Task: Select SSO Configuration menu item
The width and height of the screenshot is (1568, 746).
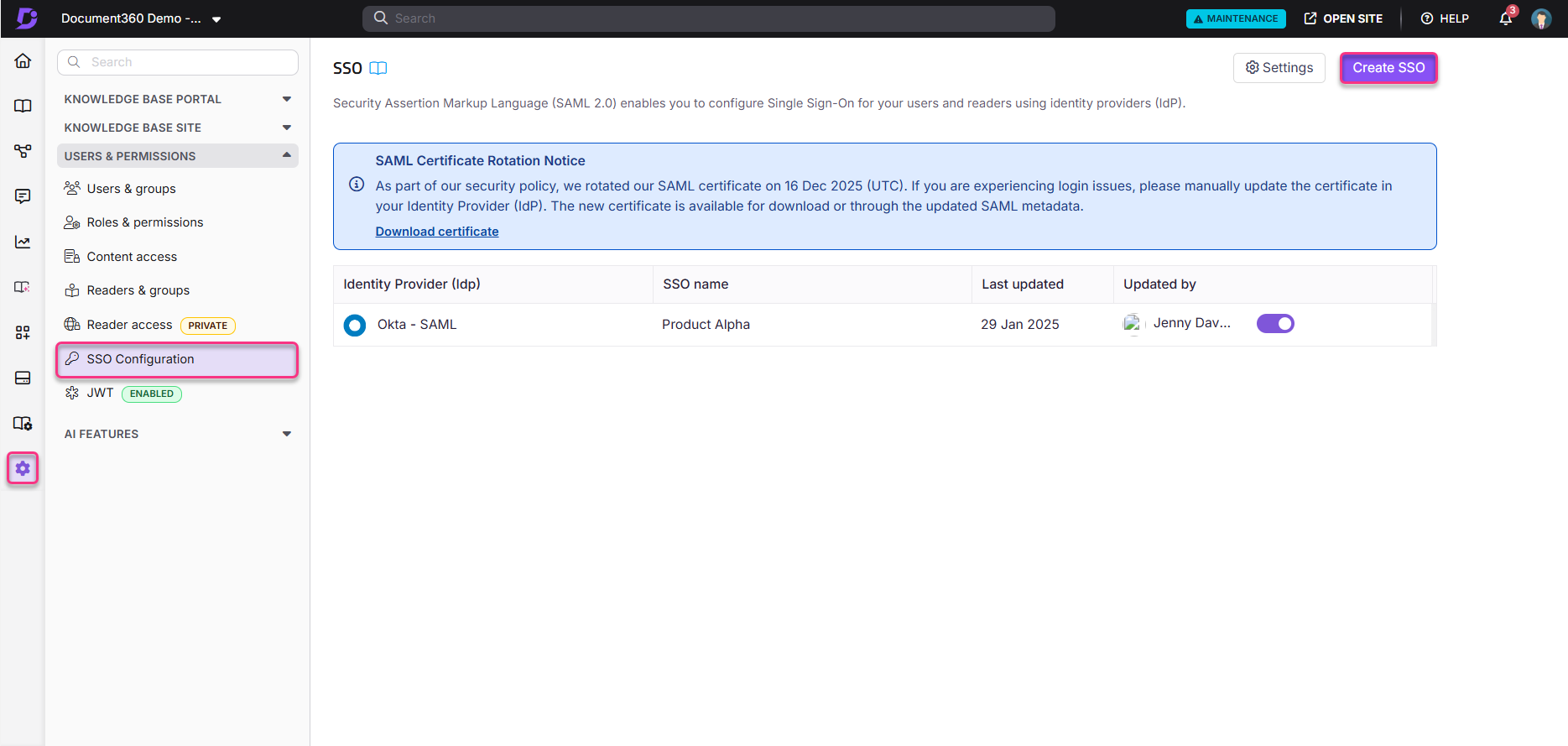Action: pos(177,359)
